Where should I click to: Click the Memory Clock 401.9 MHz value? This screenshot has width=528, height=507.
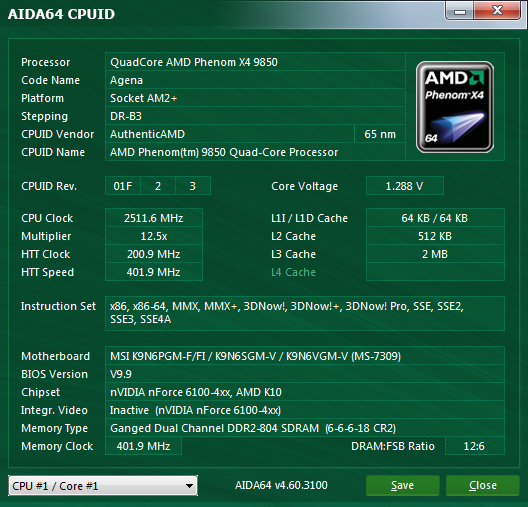tap(143, 446)
